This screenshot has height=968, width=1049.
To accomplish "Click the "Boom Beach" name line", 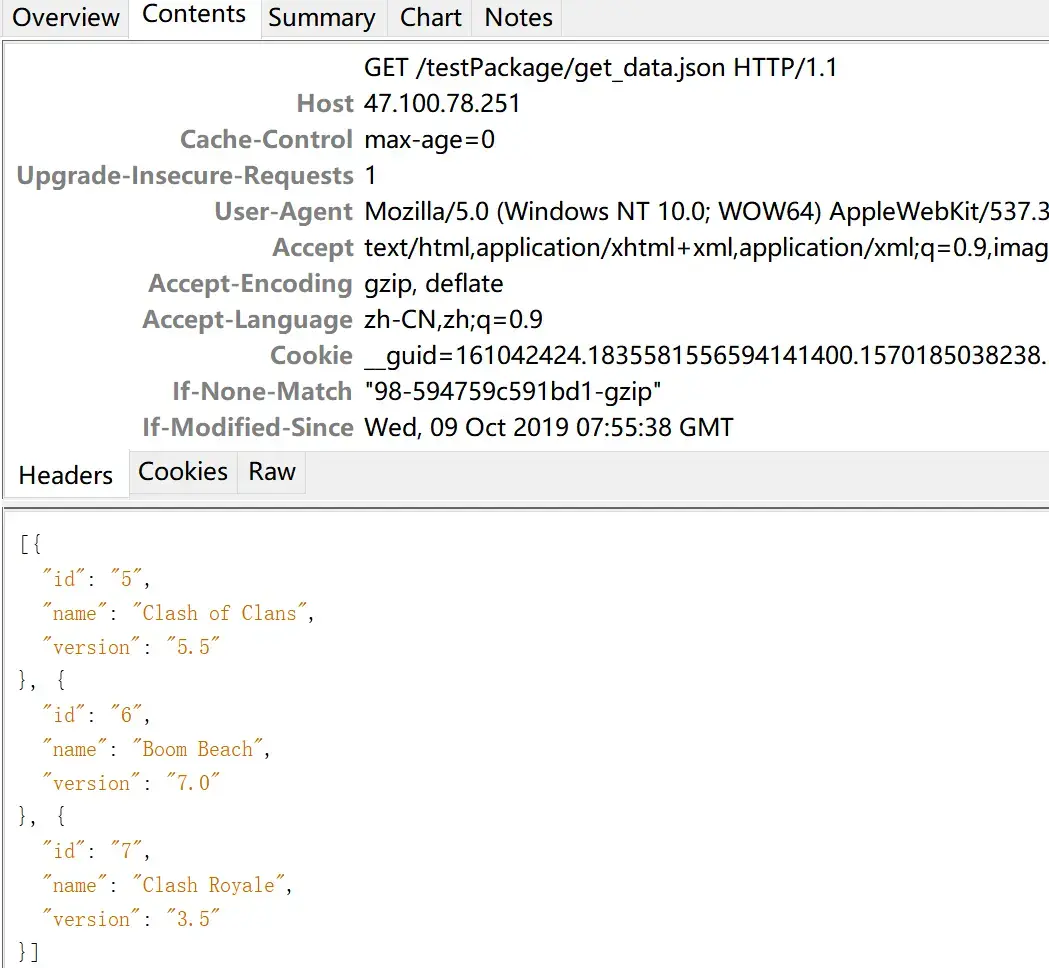I will [x=155, y=749].
